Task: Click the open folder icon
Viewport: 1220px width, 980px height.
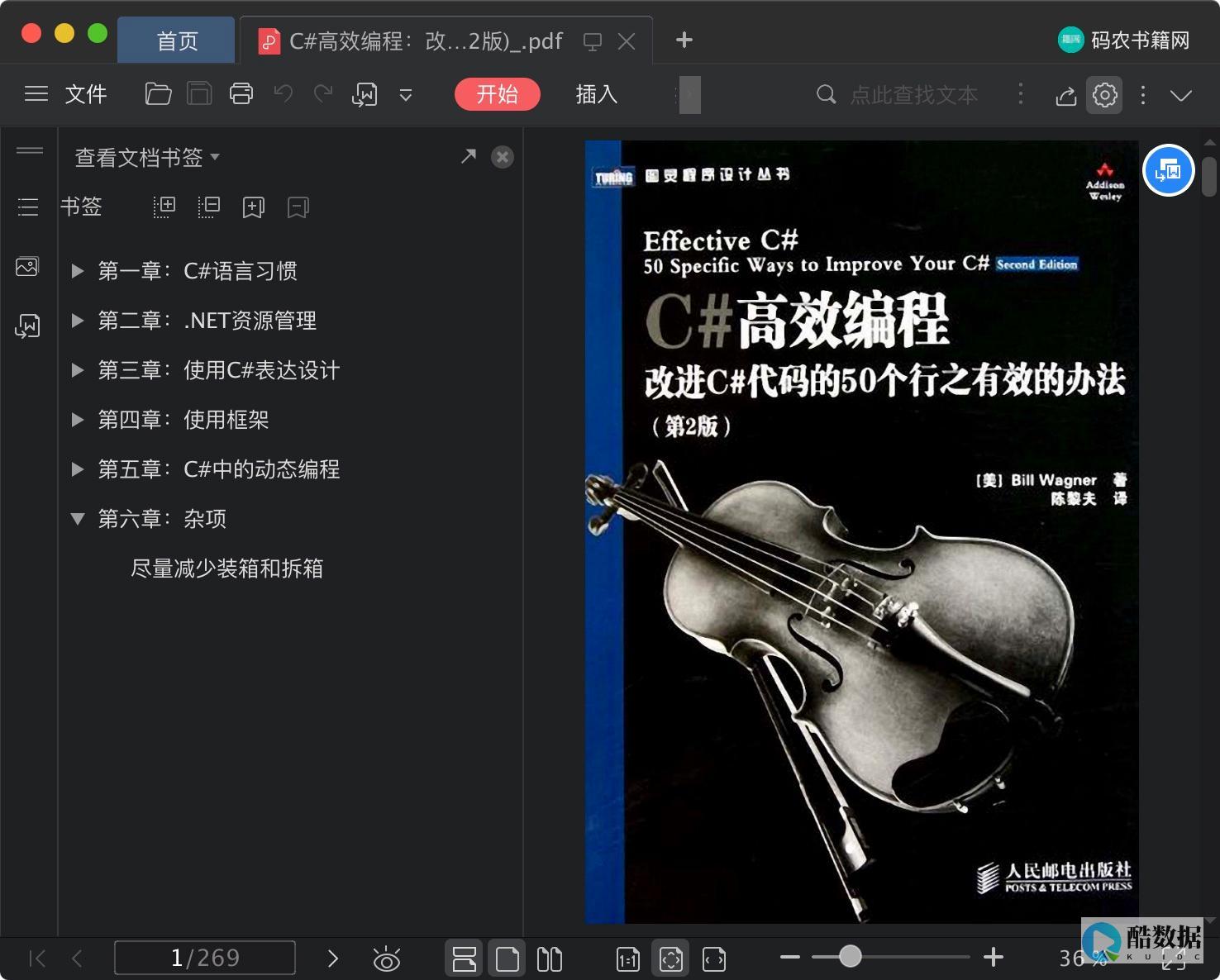Action: (x=158, y=94)
